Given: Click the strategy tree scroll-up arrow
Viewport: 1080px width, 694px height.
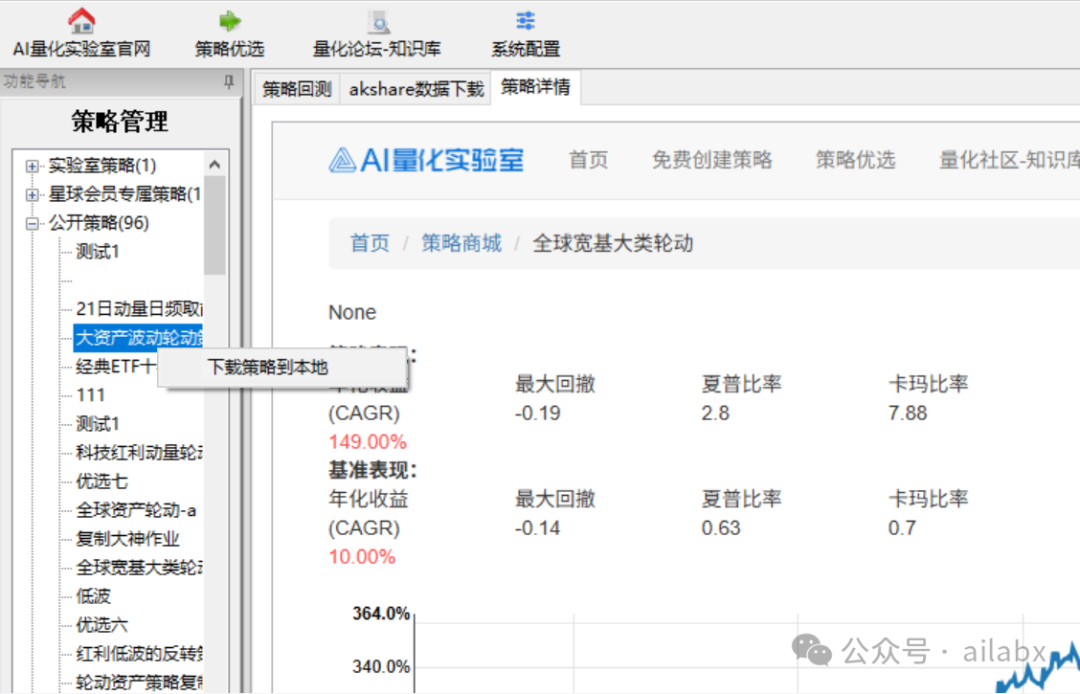Looking at the screenshot, I should 214,165.
